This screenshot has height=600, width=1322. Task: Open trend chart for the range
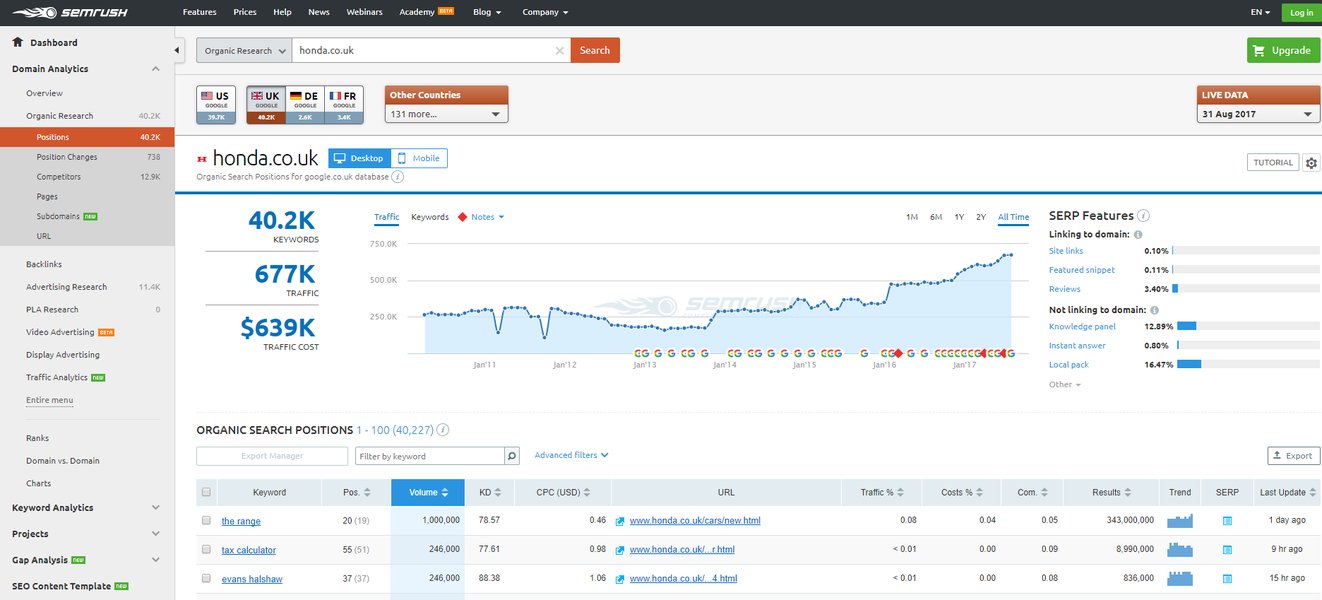point(1180,521)
